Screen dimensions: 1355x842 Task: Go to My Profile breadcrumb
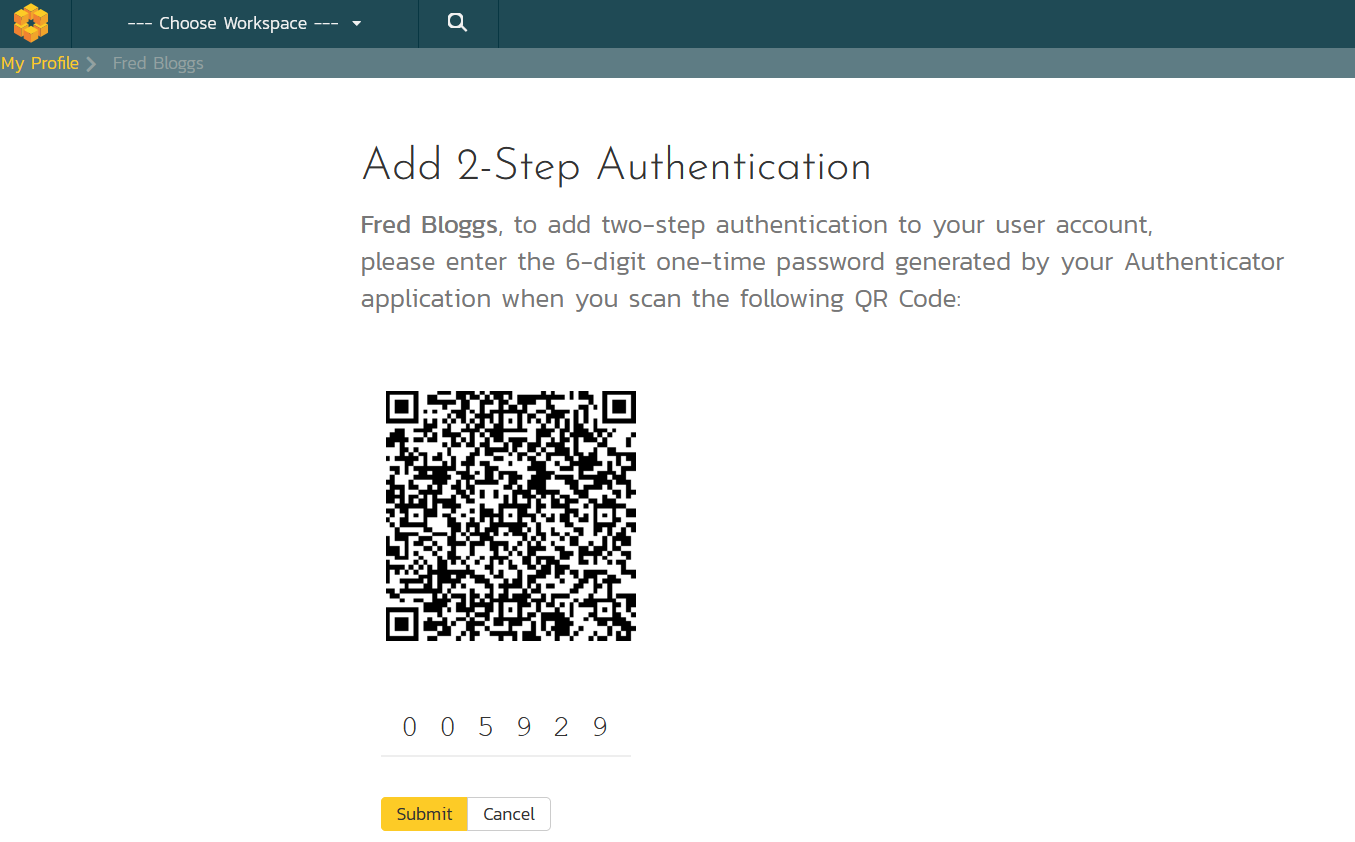click(x=40, y=63)
